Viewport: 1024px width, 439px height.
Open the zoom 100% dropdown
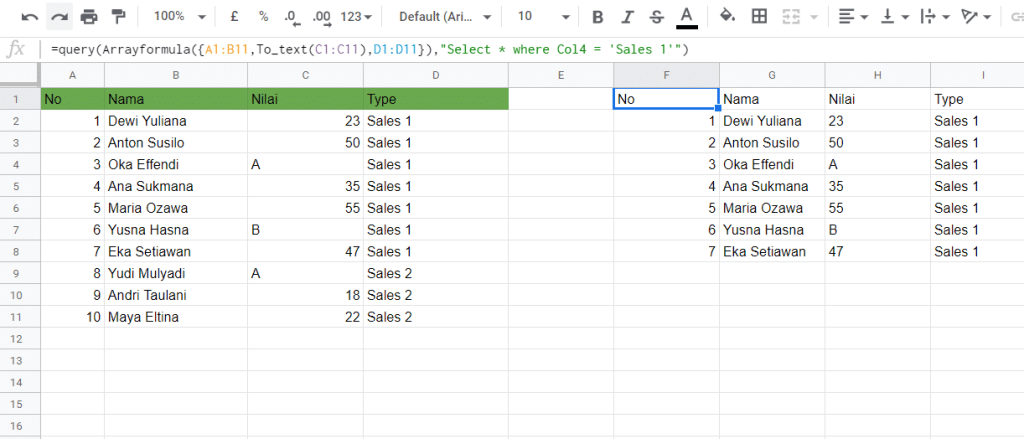coord(180,17)
